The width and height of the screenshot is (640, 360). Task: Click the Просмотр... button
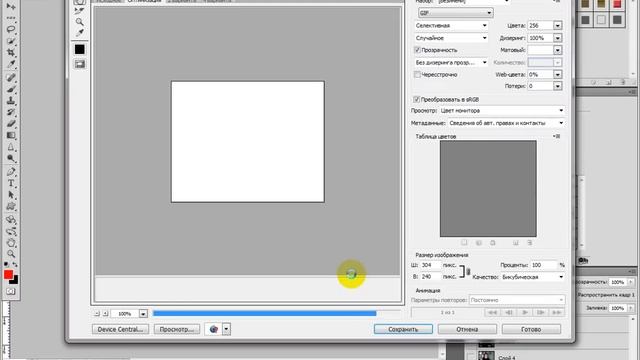click(x=177, y=329)
